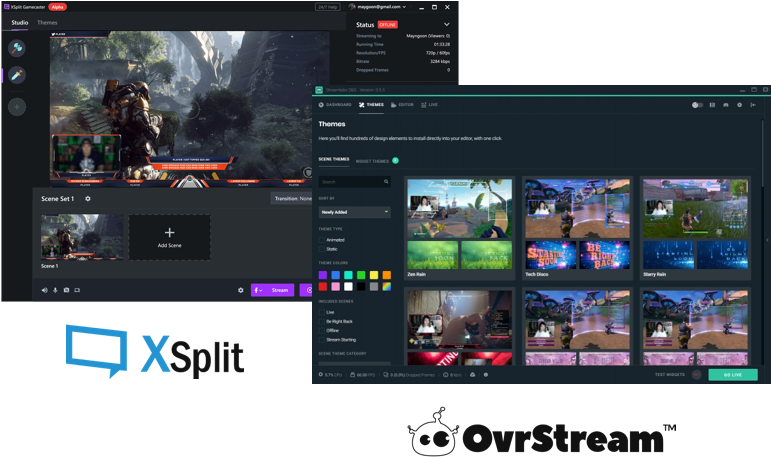771x457 pixels.
Task: Open the Starry Rain theme card
Action: pyautogui.click(x=695, y=228)
